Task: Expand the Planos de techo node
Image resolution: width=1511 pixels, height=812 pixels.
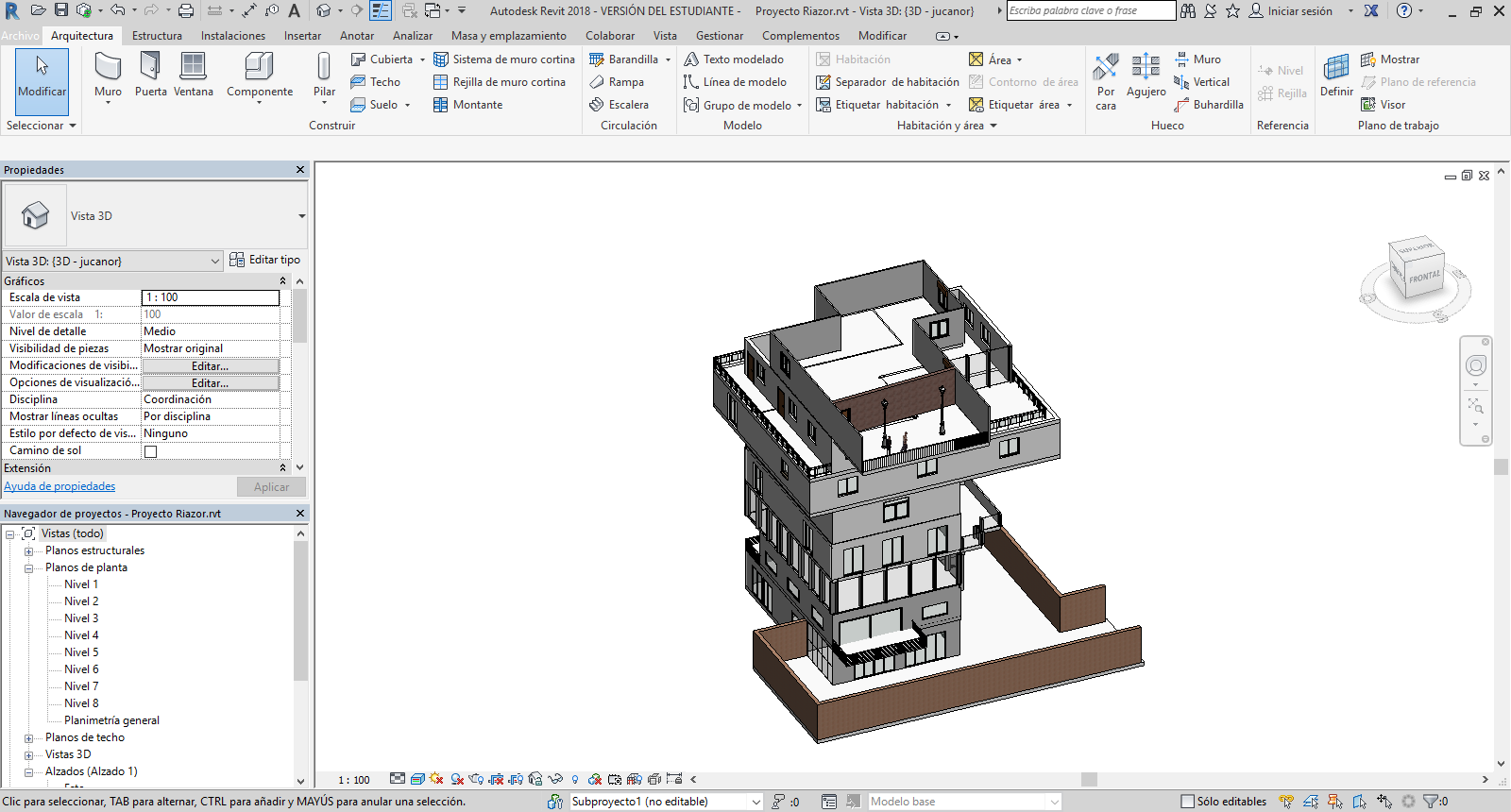Action: click(x=28, y=738)
